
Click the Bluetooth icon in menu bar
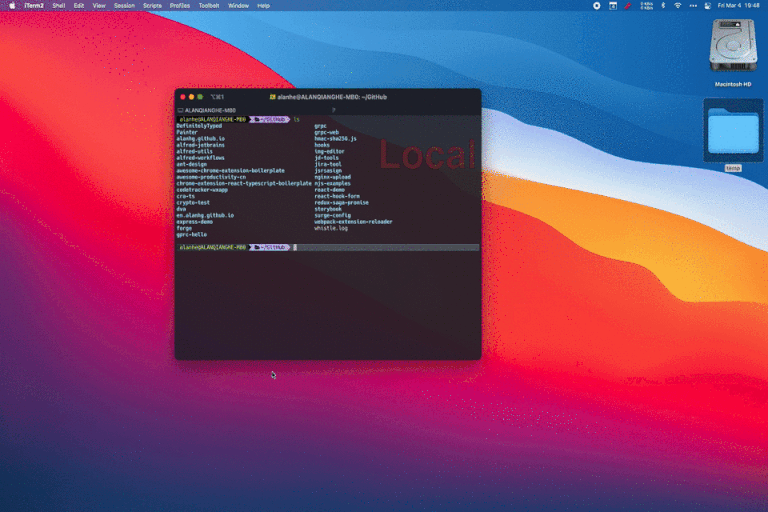pos(662,5)
